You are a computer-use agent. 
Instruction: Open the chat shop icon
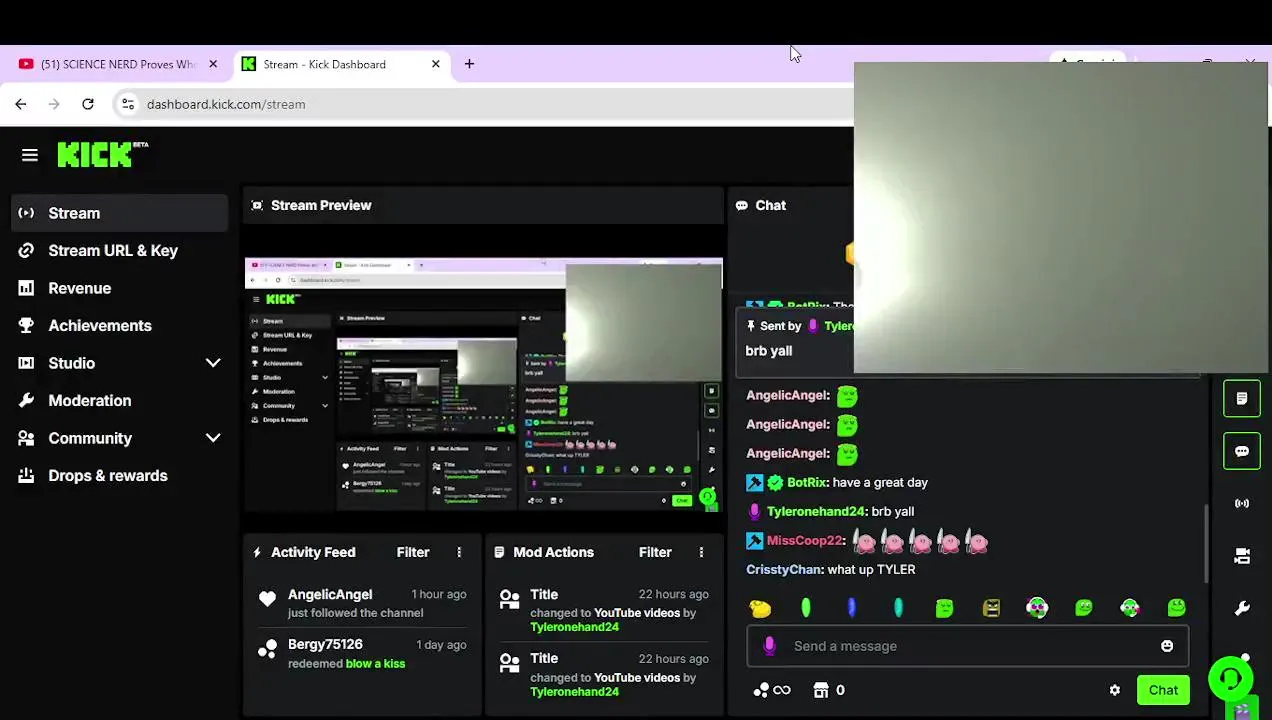point(822,690)
